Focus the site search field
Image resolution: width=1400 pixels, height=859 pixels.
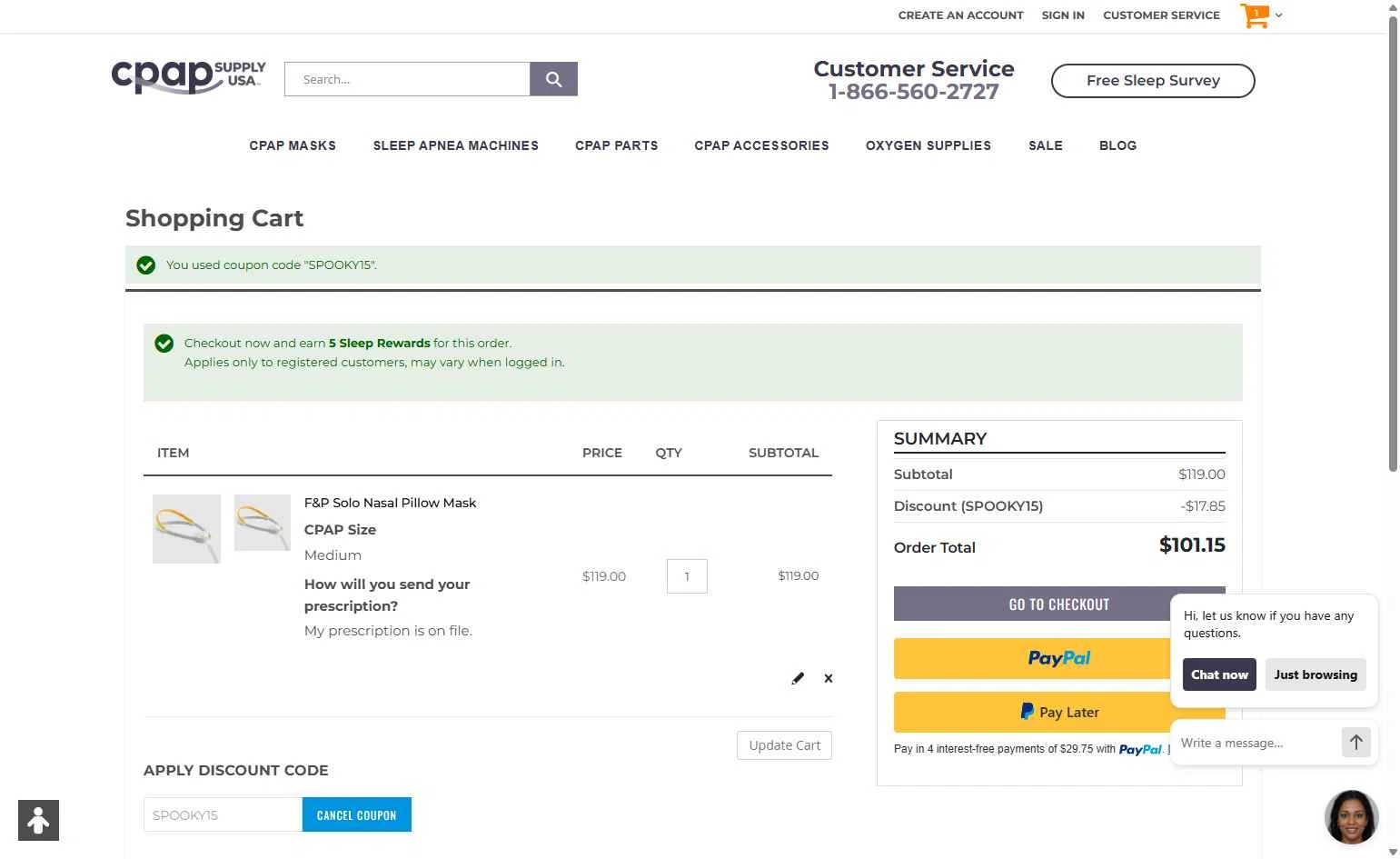[x=407, y=79]
